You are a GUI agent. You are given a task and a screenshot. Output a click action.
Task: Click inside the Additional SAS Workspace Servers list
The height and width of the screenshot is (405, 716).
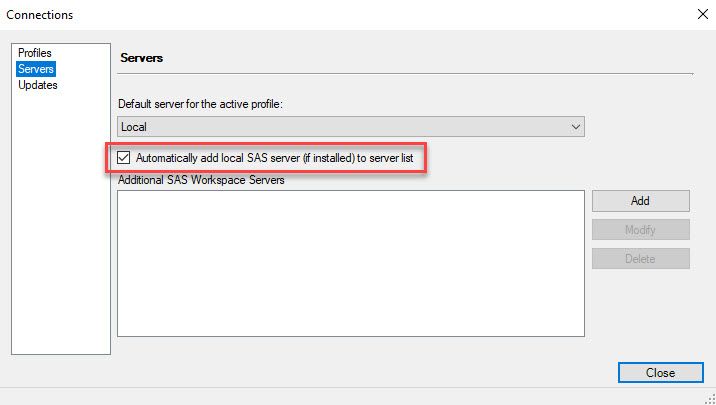pos(350,263)
